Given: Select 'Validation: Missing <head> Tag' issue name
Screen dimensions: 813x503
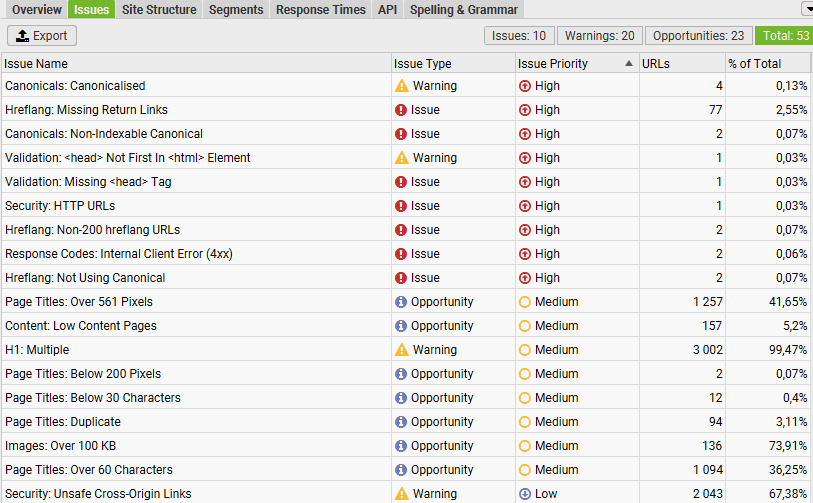Looking at the screenshot, I should 88,182.
